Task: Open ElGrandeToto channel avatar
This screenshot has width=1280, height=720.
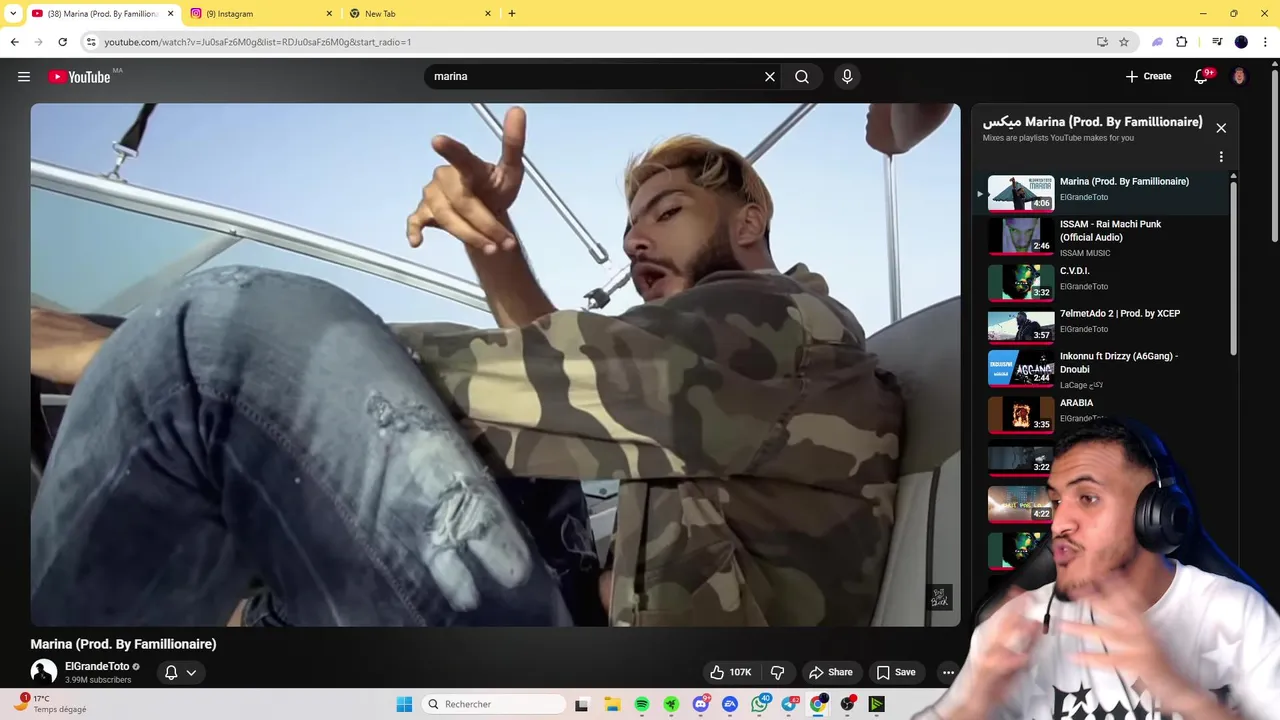Action: point(44,672)
